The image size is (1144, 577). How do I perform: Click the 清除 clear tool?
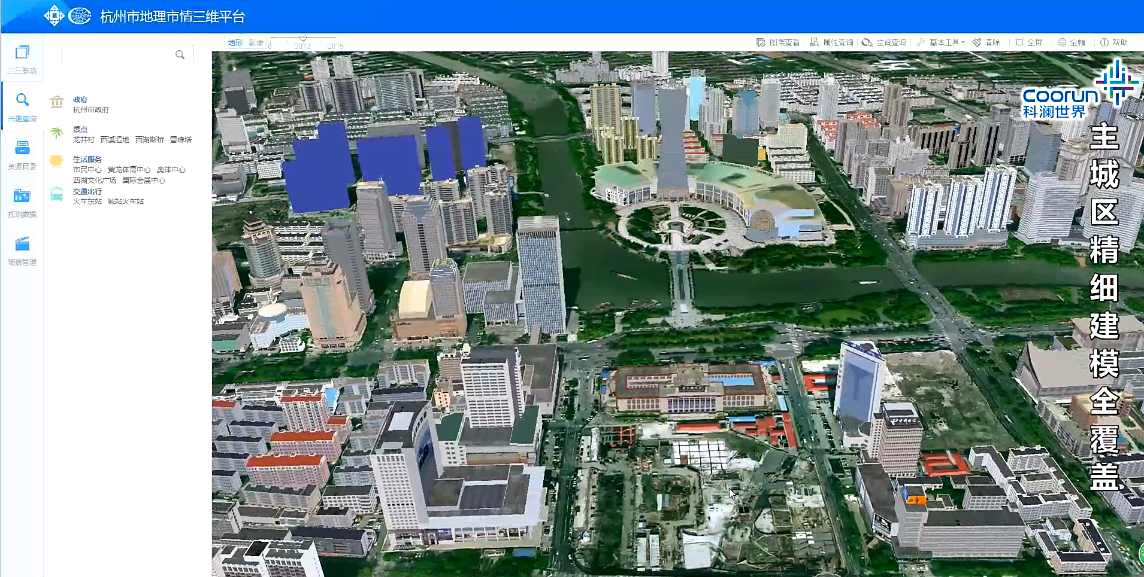pyautogui.click(x=987, y=43)
